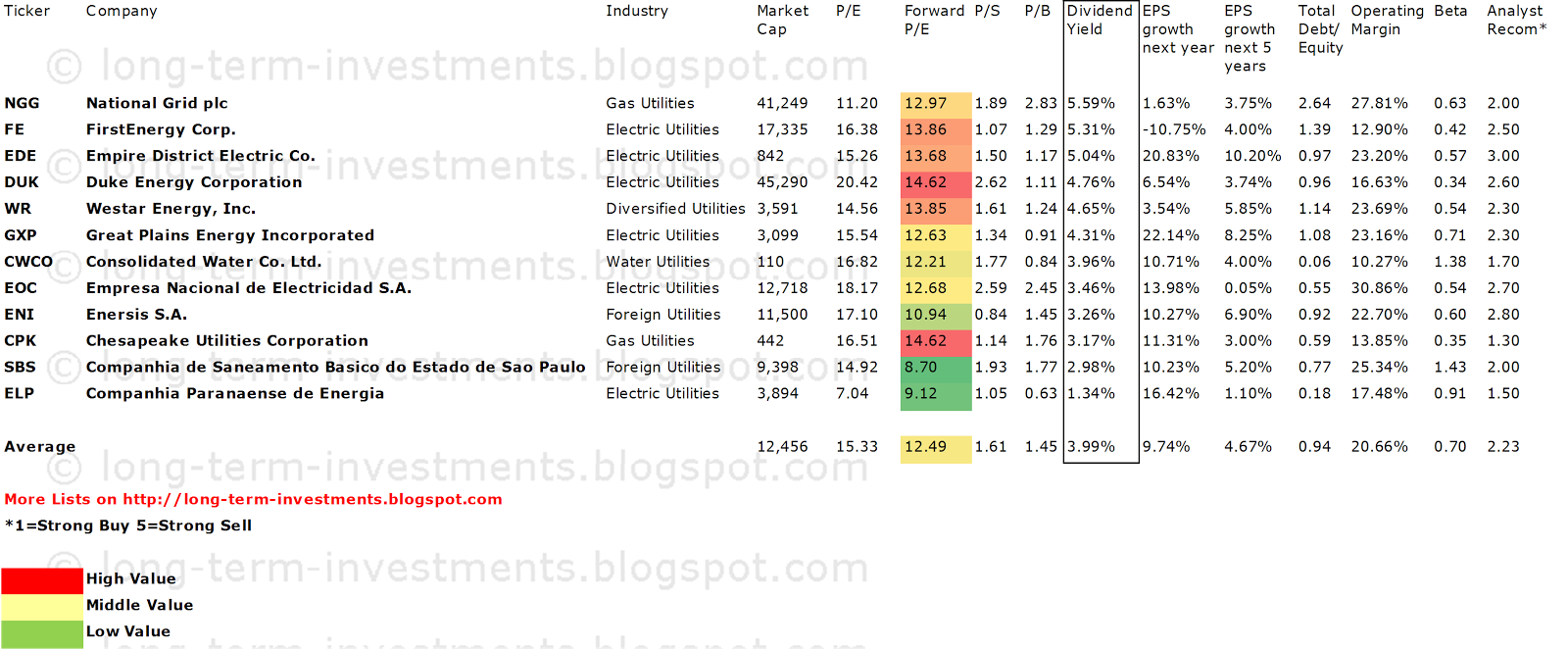Image resolution: width=1568 pixels, height=649 pixels.
Task: Click the P/E value 7.04
Action: [852, 393]
